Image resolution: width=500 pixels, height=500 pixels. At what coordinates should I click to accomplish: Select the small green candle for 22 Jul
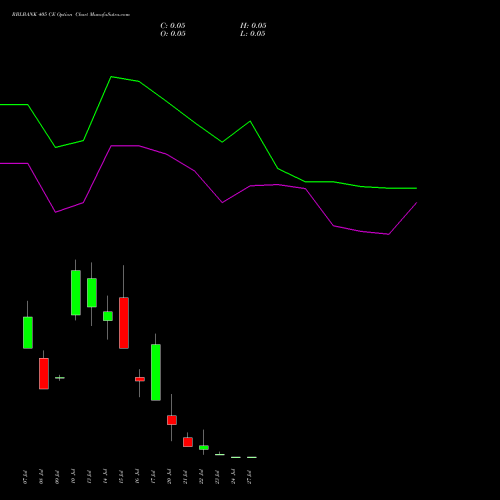204,448
